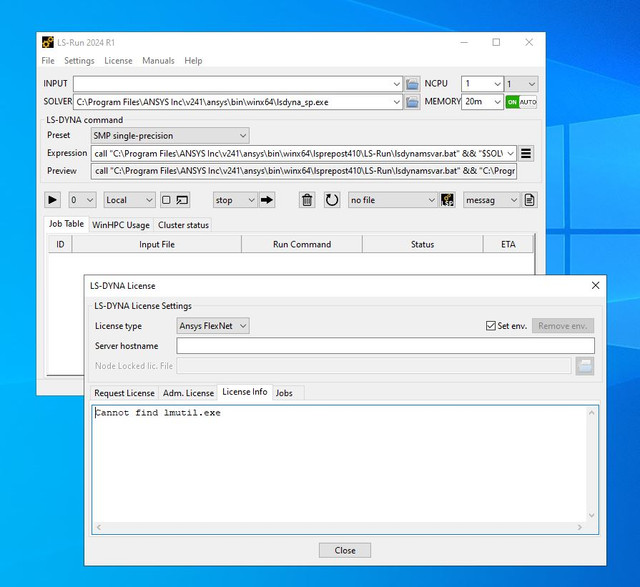Close the LS-DYNA License dialog with X
This screenshot has height=587, width=640.
click(596, 285)
